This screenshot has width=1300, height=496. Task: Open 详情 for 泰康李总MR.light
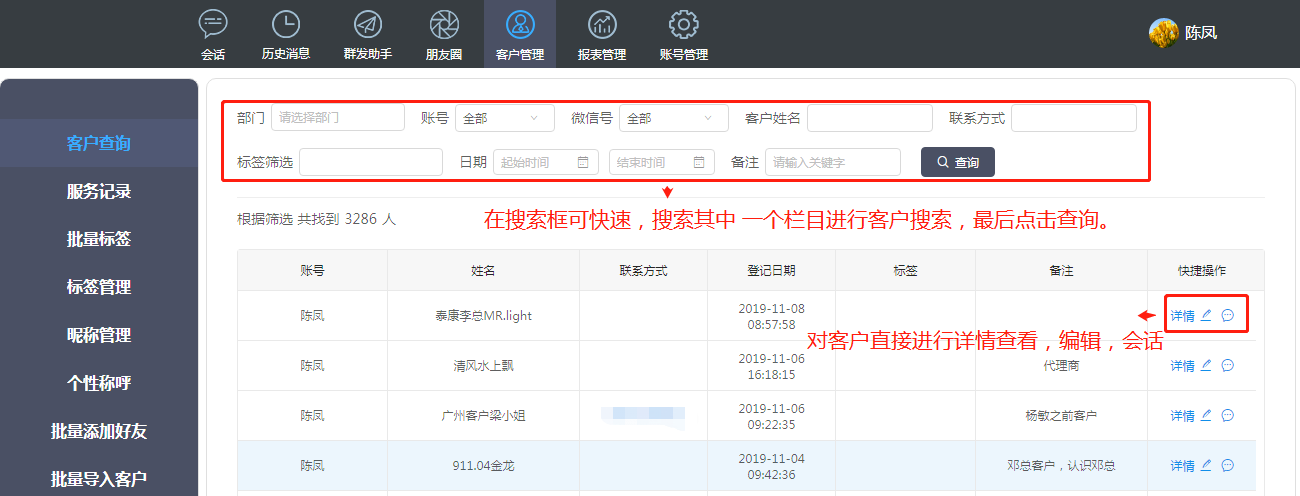click(x=1182, y=316)
